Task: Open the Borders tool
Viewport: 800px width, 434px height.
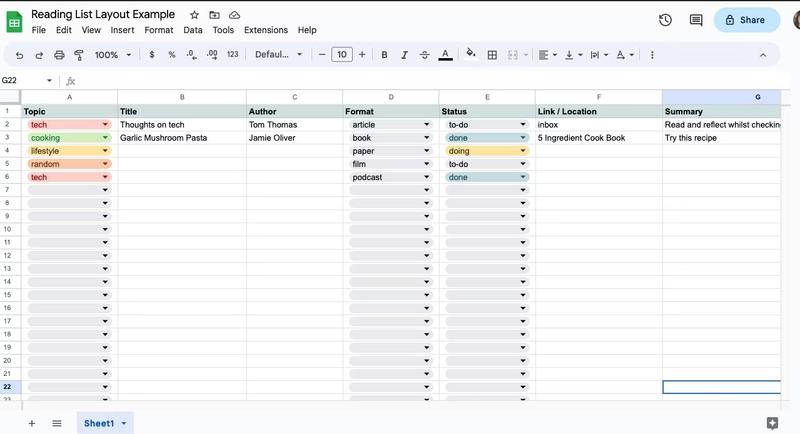Action: (492, 55)
